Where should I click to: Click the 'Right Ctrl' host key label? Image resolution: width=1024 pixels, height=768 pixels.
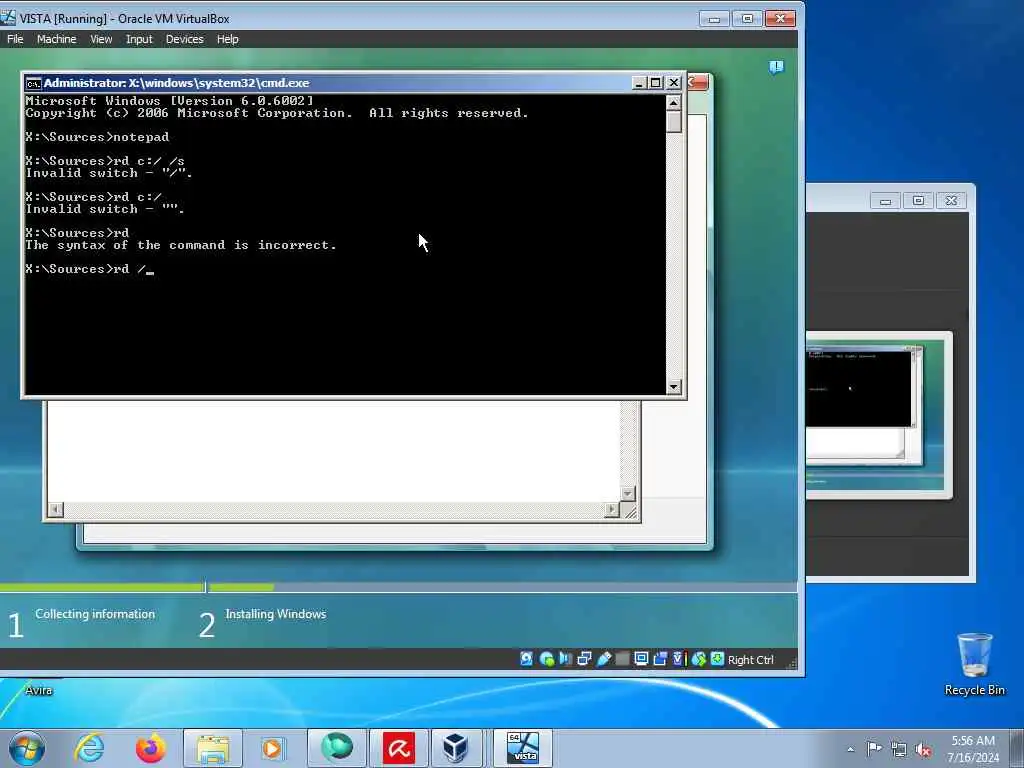(x=750, y=660)
